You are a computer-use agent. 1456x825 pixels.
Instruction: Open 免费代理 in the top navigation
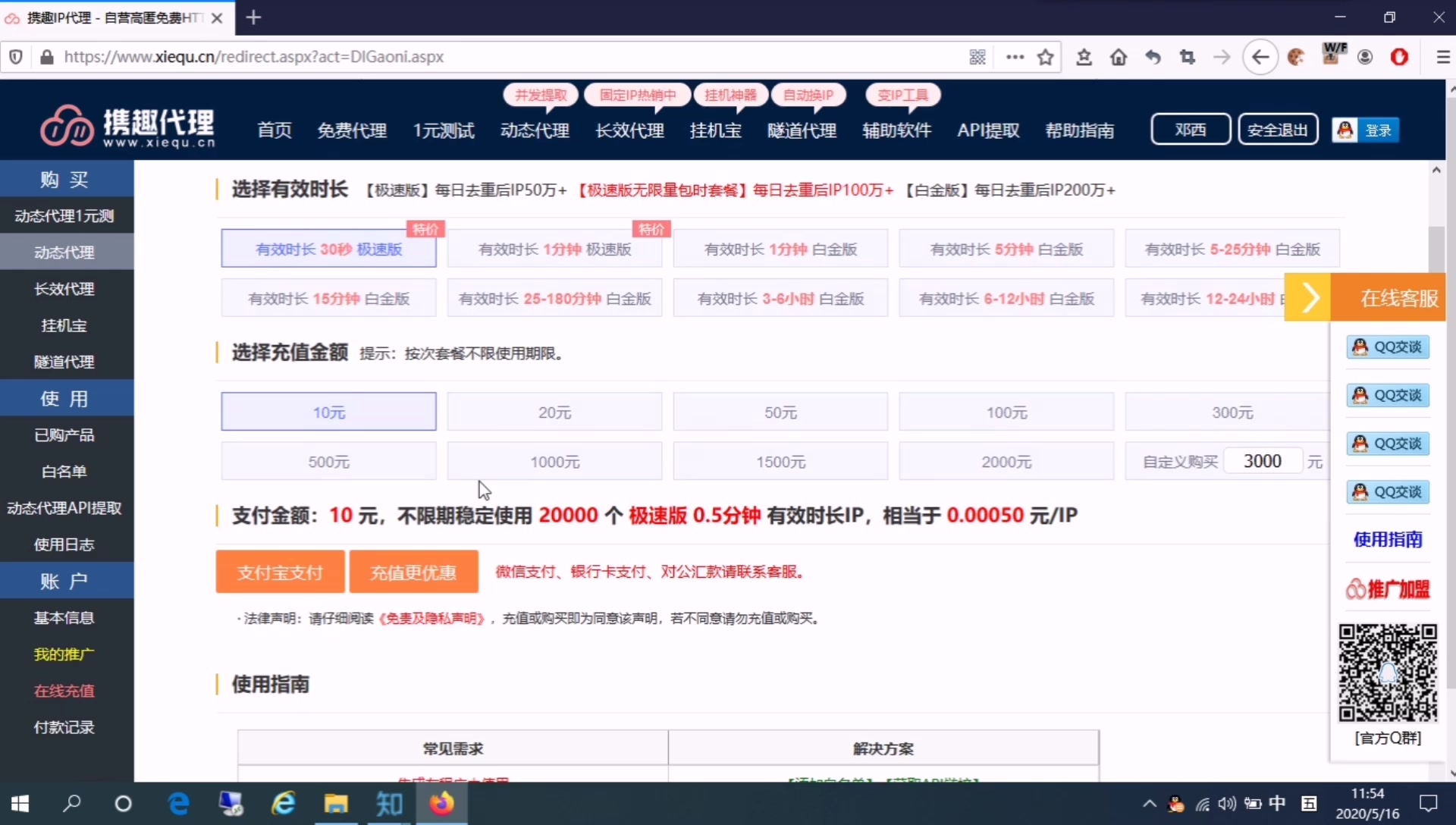point(352,130)
